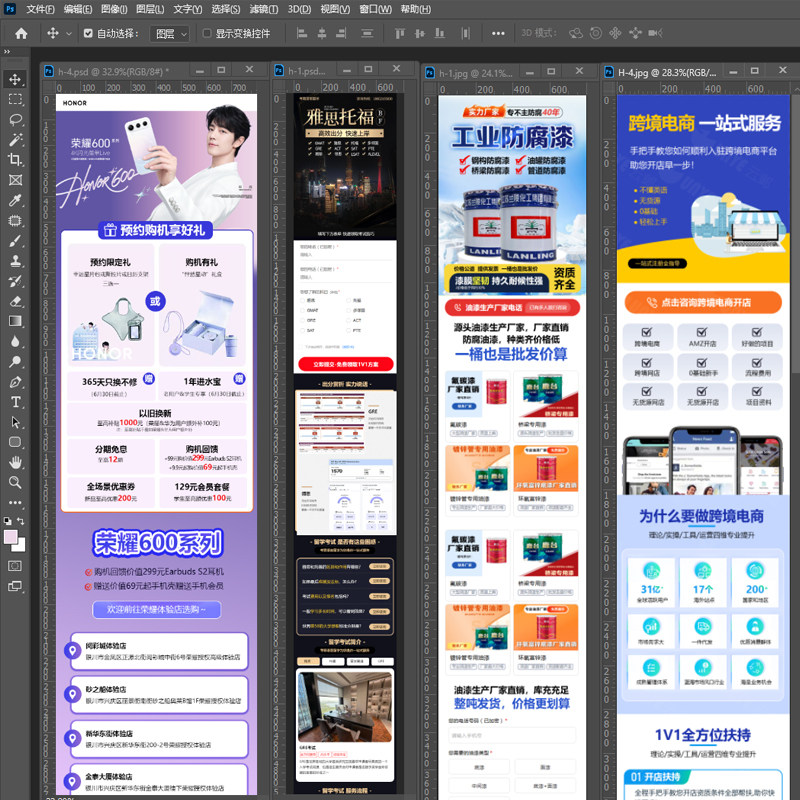Open the Edit Toolbar three-dots button
The width and height of the screenshot is (800, 800).
15,503
